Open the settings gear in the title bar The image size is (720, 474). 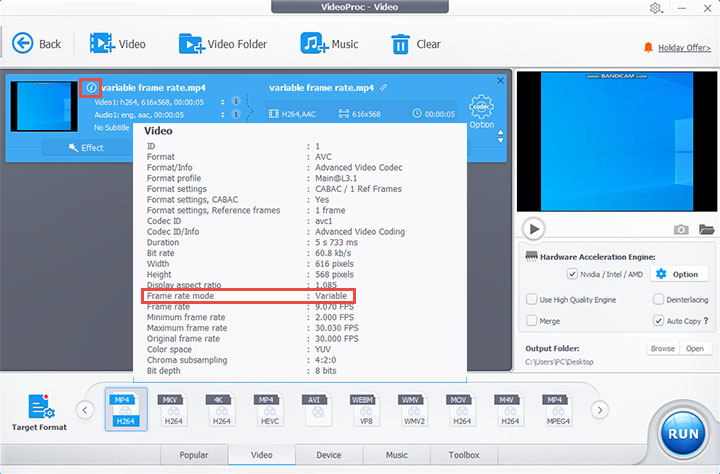point(655,8)
